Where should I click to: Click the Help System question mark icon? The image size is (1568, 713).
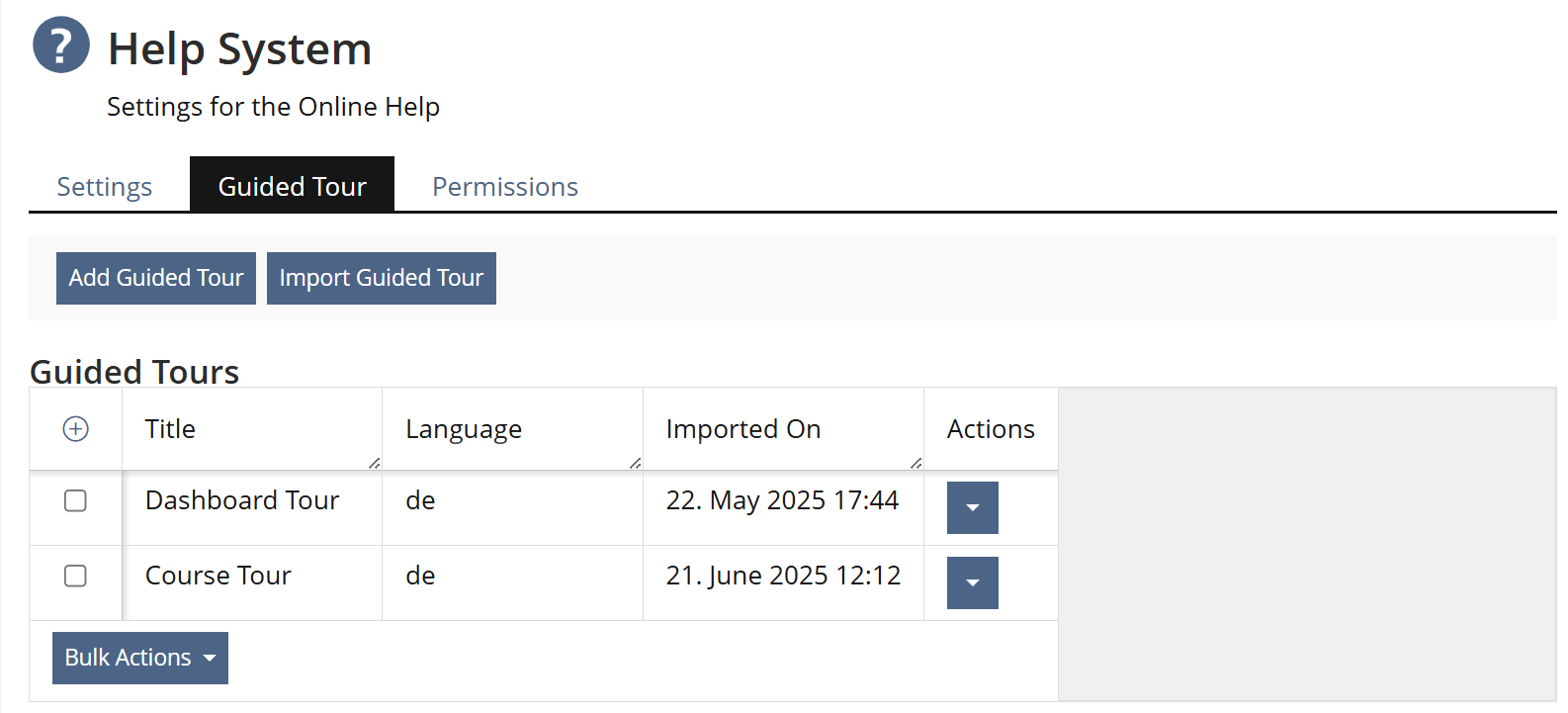(61, 45)
